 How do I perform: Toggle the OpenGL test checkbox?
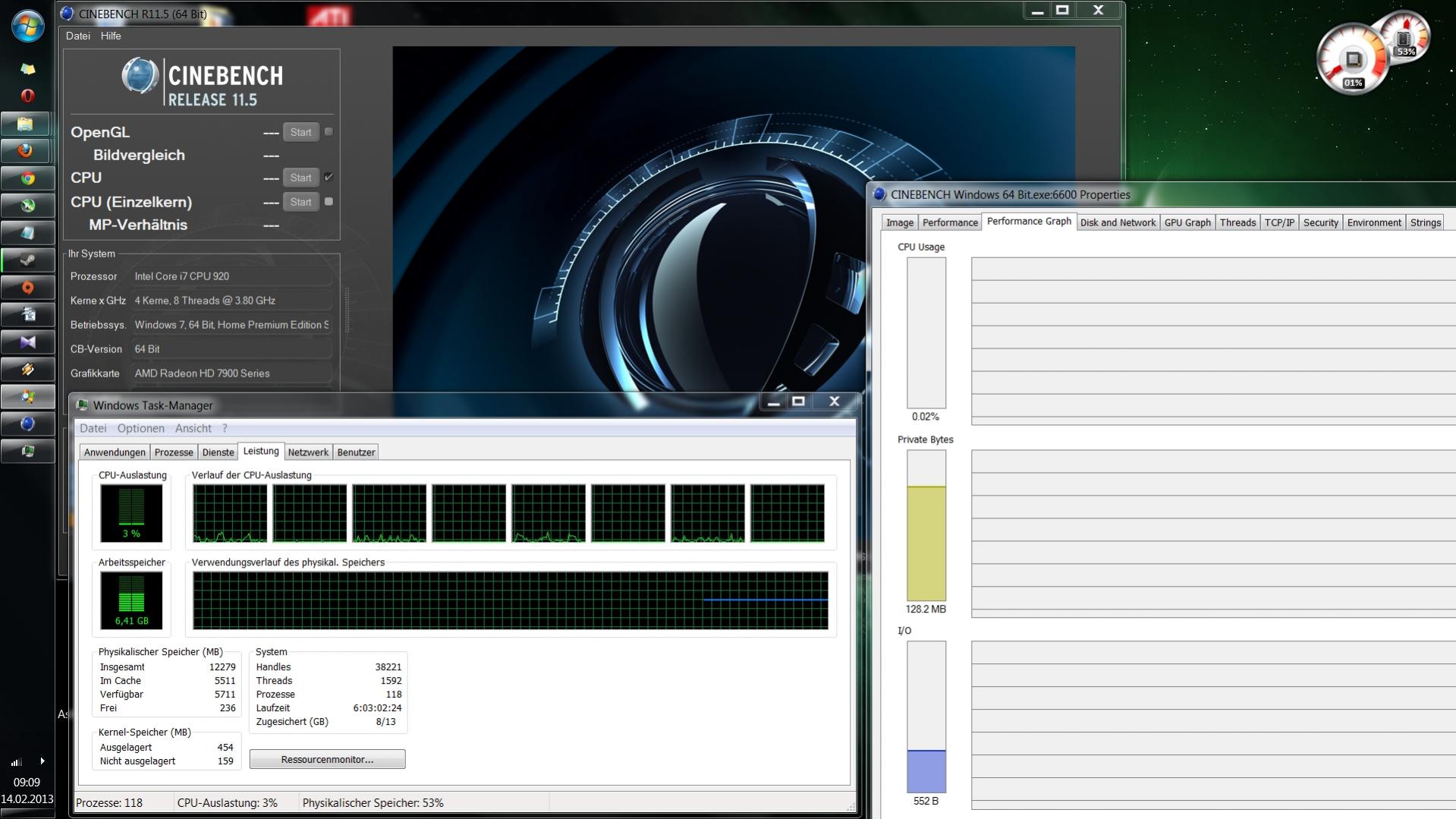(329, 131)
